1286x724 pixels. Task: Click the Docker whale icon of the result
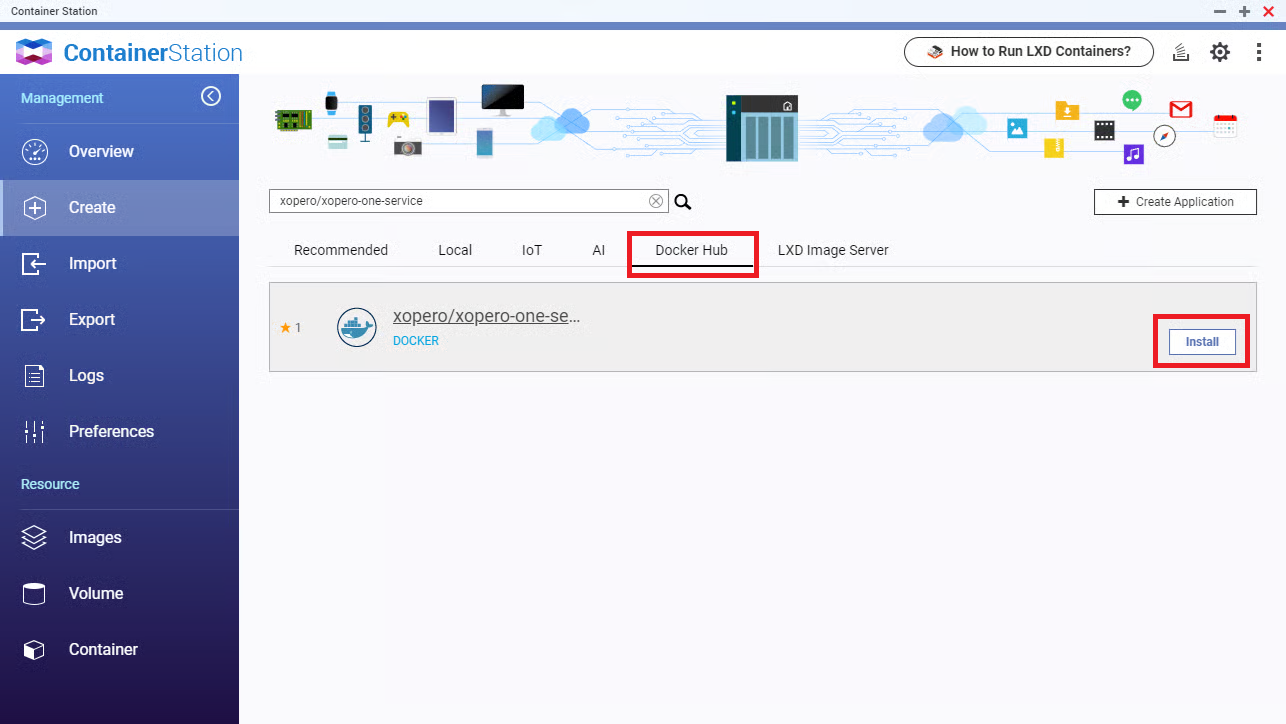point(357,327)
